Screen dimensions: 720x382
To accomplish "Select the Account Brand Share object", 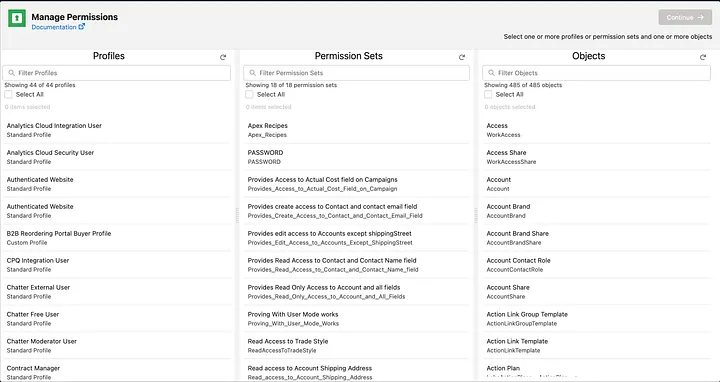I will [596, 238].
